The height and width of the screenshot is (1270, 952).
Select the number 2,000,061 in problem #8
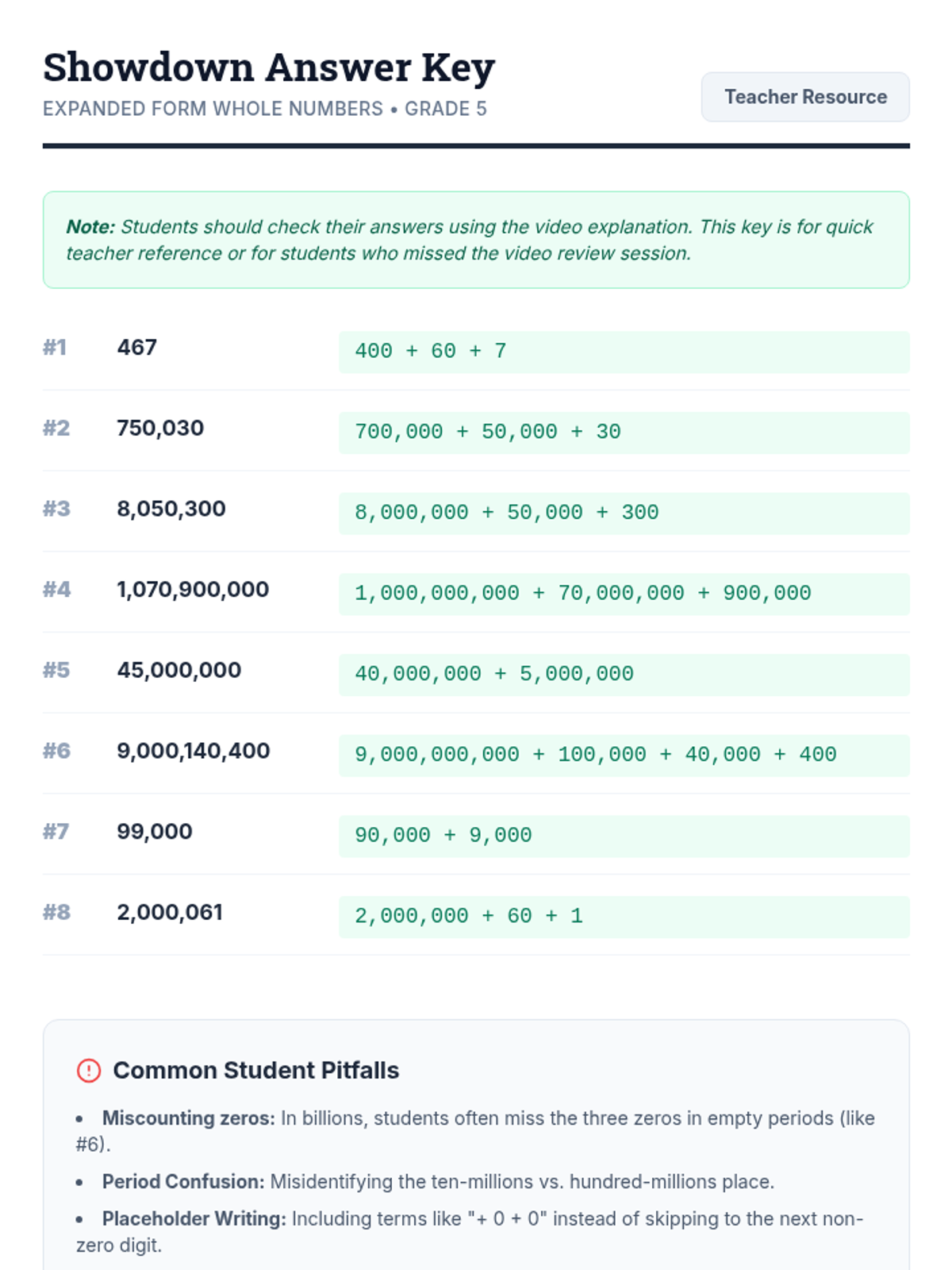[170, 912]
